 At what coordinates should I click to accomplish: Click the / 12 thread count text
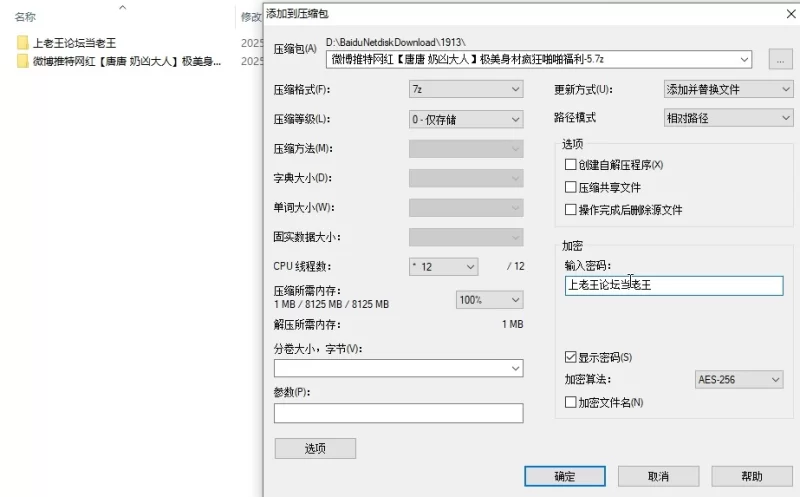[x=515, y=266]
